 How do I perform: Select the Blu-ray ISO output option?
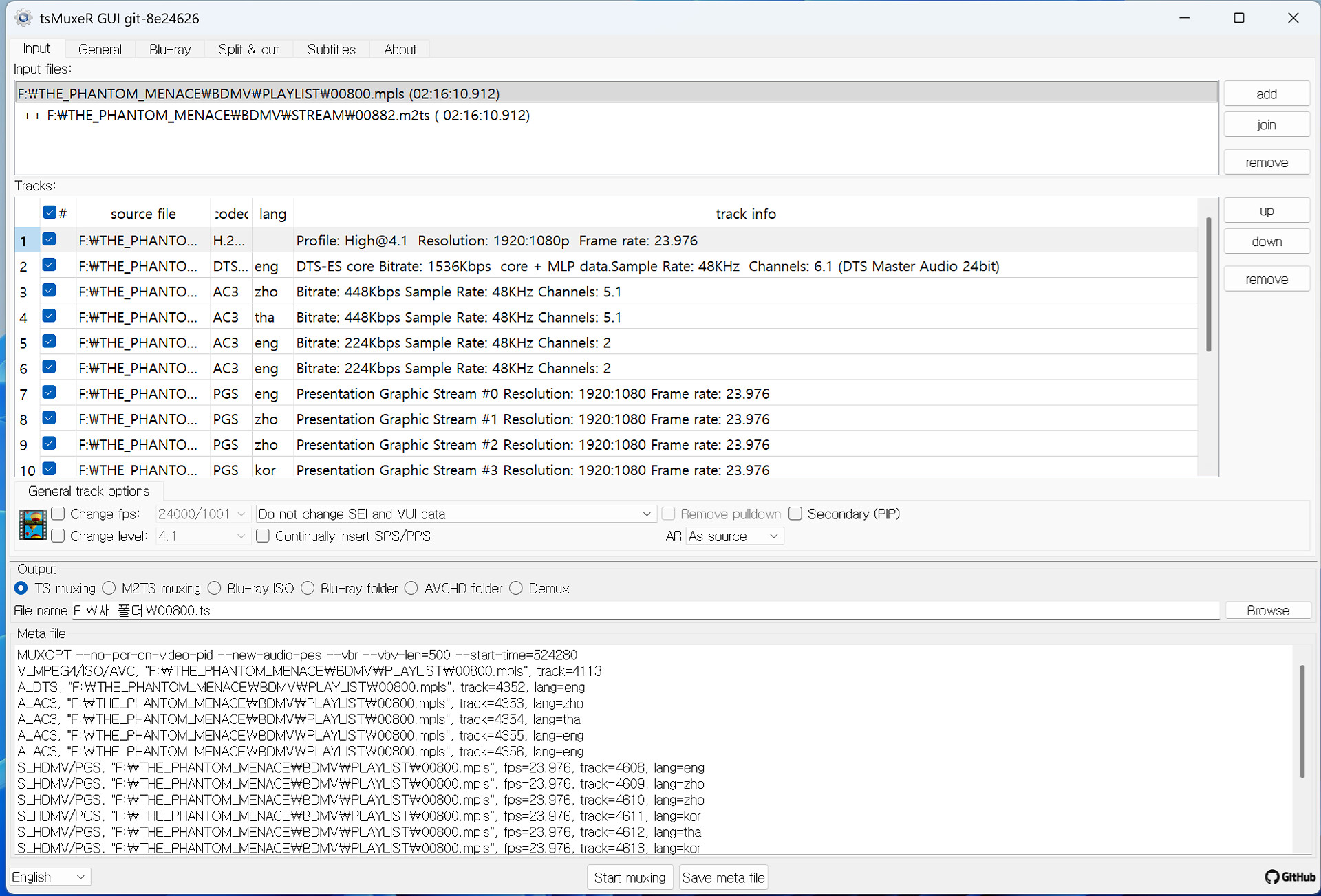tap(215, 589)
